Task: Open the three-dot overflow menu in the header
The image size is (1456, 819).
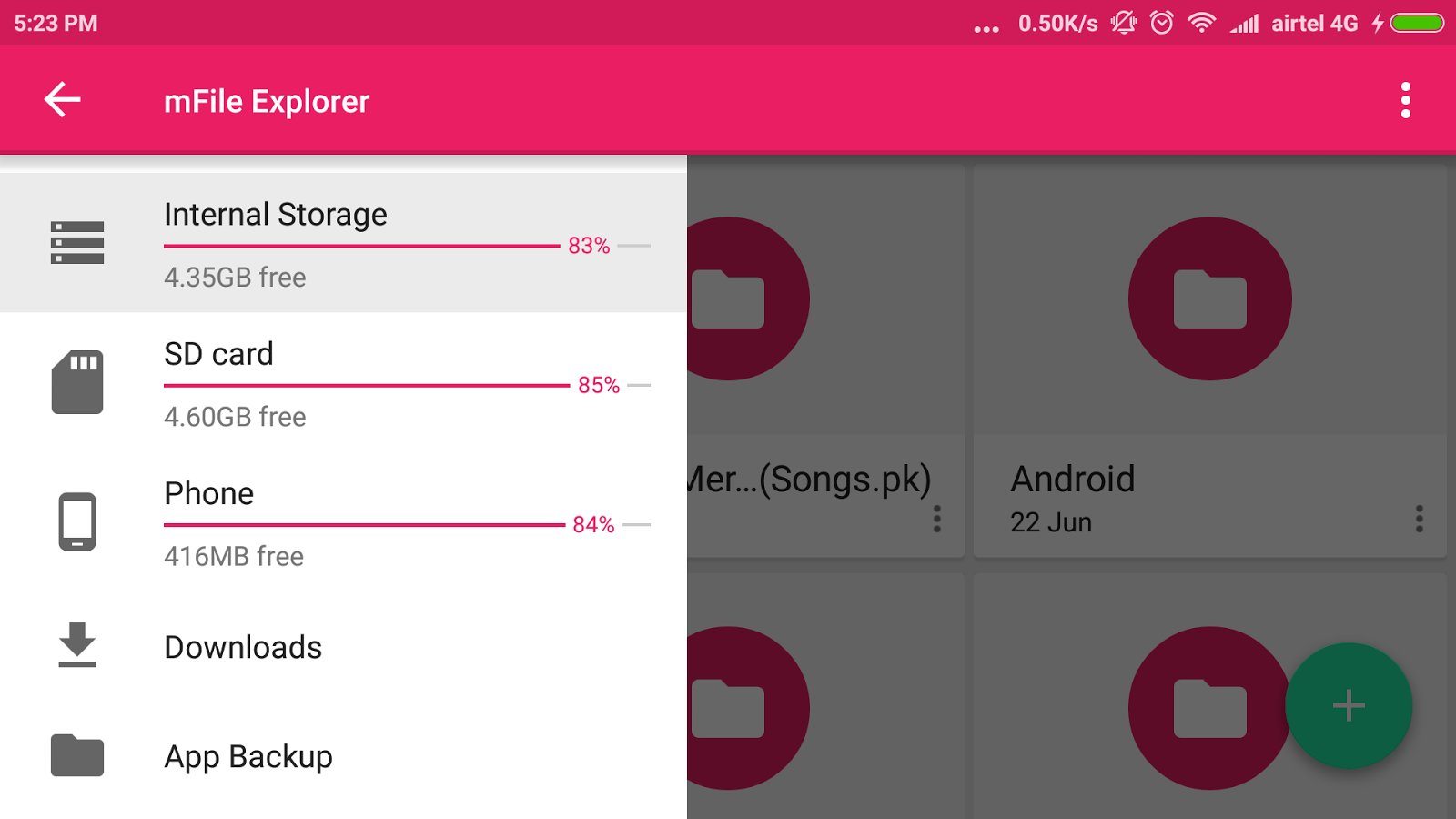Action: point(1405,100)
